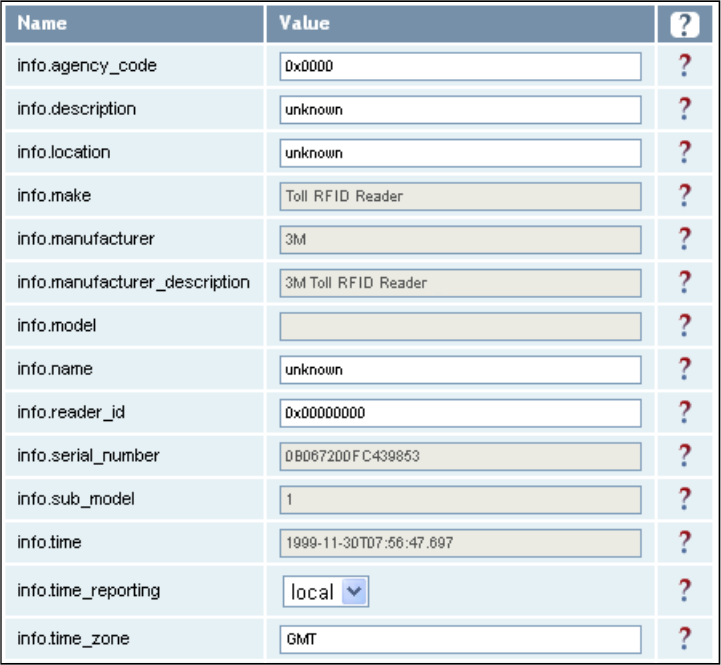Click the info.make label
This screenshot has width=721, height=665.
54,195
